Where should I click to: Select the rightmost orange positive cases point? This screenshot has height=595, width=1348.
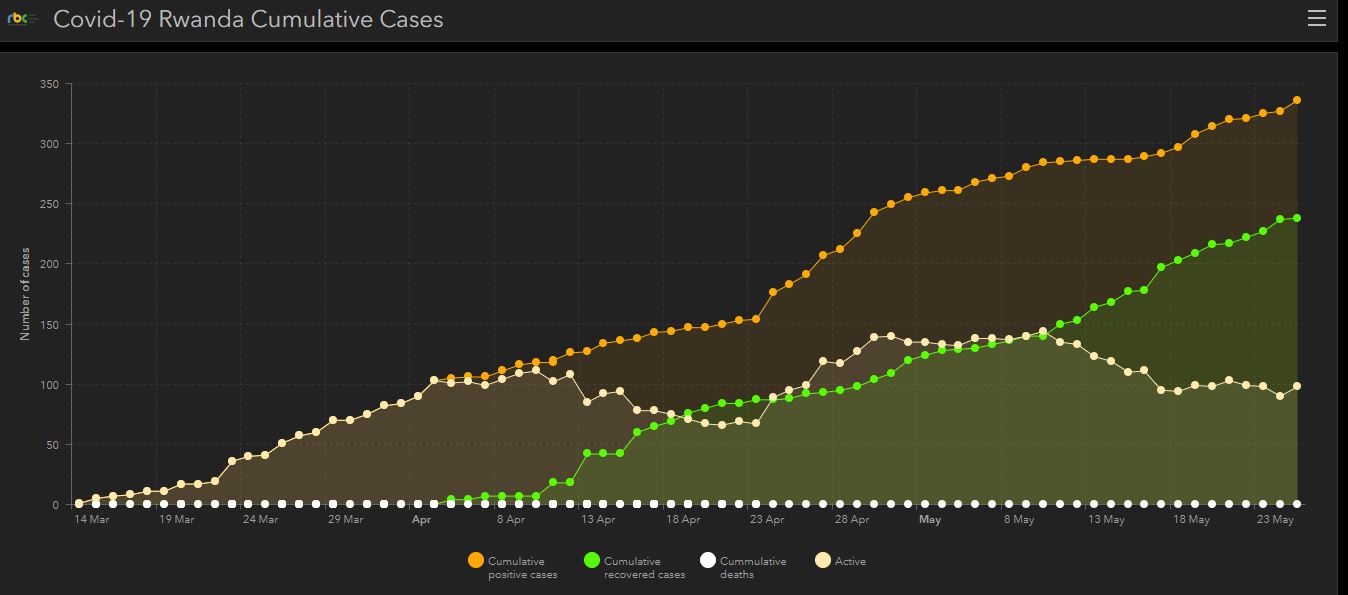[x=1297, y=100]
